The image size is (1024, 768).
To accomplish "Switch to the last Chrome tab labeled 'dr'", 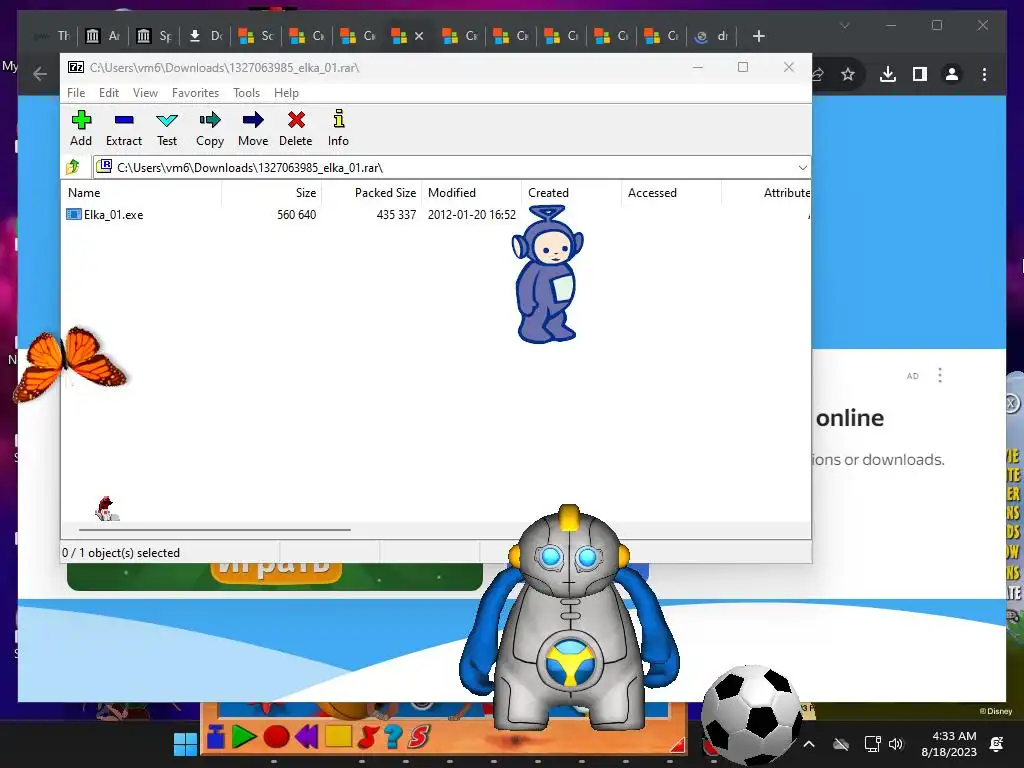I will [711, 36].
